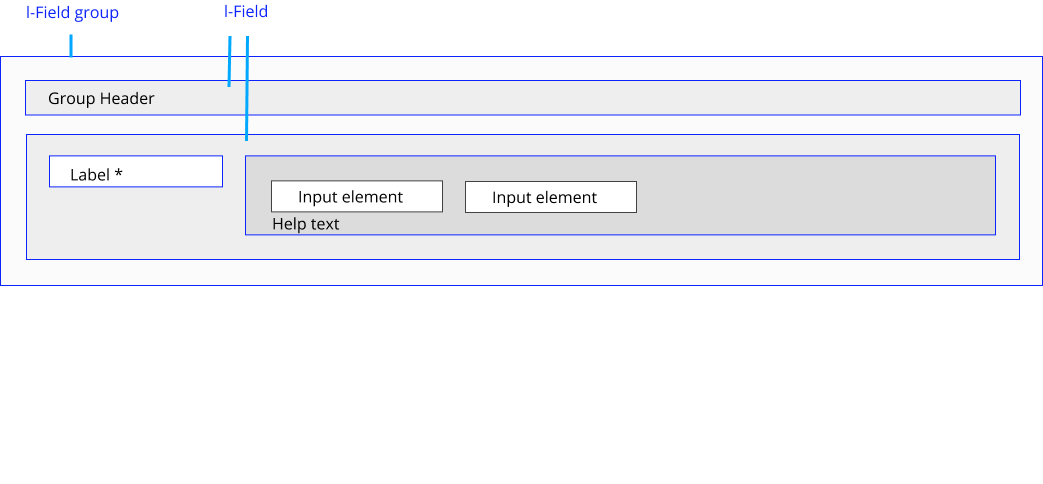Click the word 'group' in the I-Field group label
The image size is (1043, 484).
pyautogui.click(x=96, y=13)
